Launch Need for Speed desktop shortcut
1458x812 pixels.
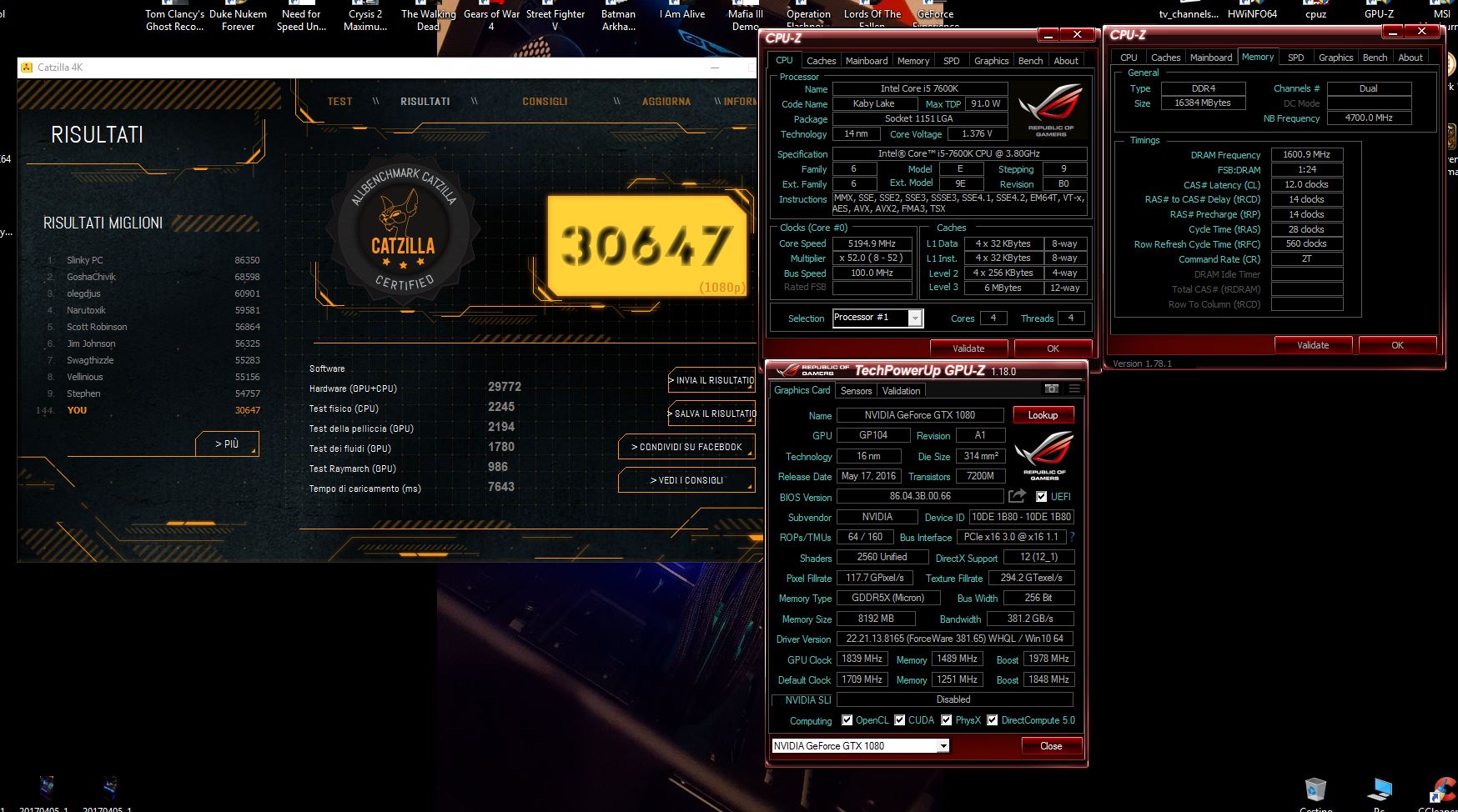(x=301, y=18)
